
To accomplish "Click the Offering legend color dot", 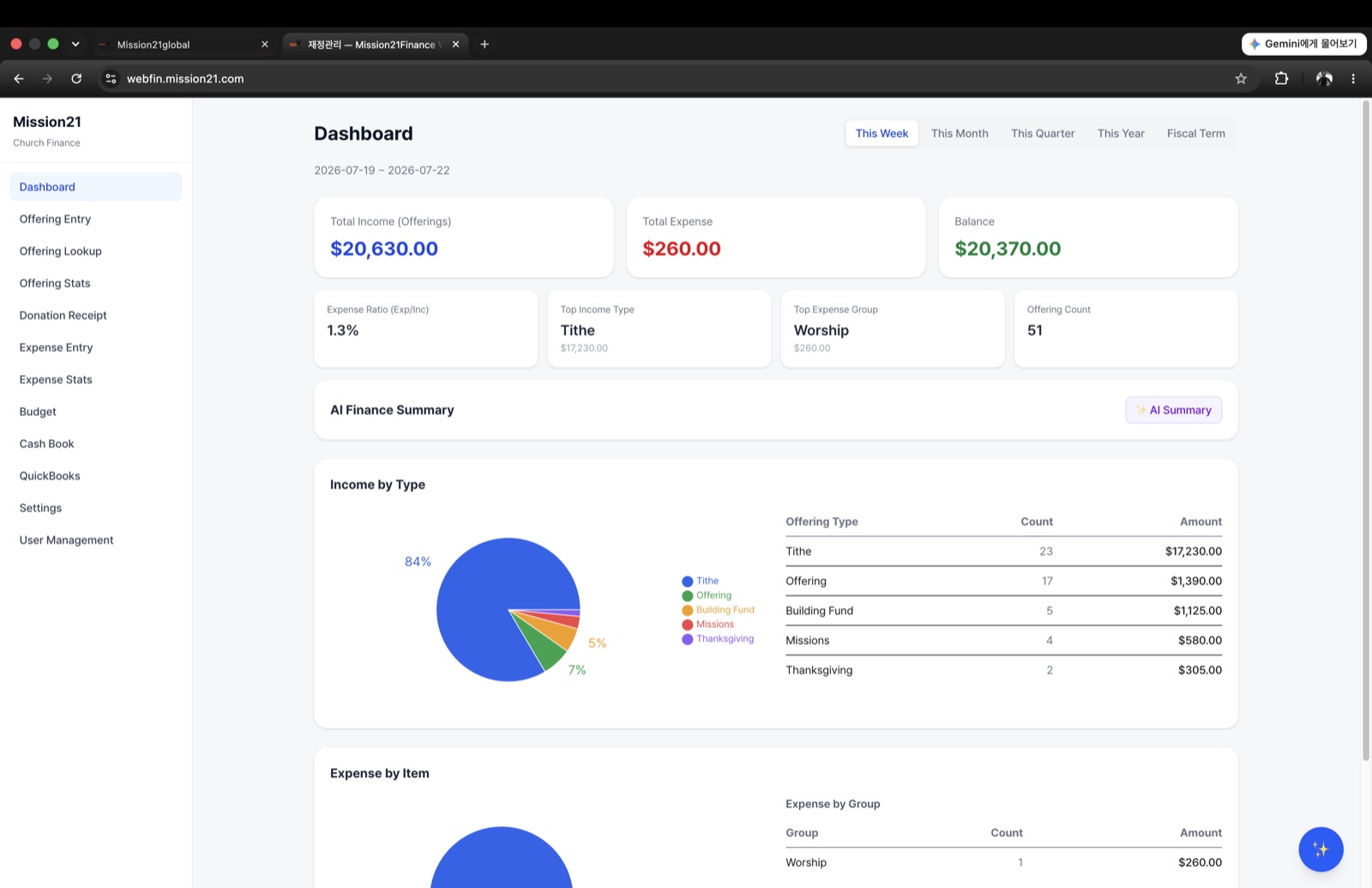I will [687, 596].
